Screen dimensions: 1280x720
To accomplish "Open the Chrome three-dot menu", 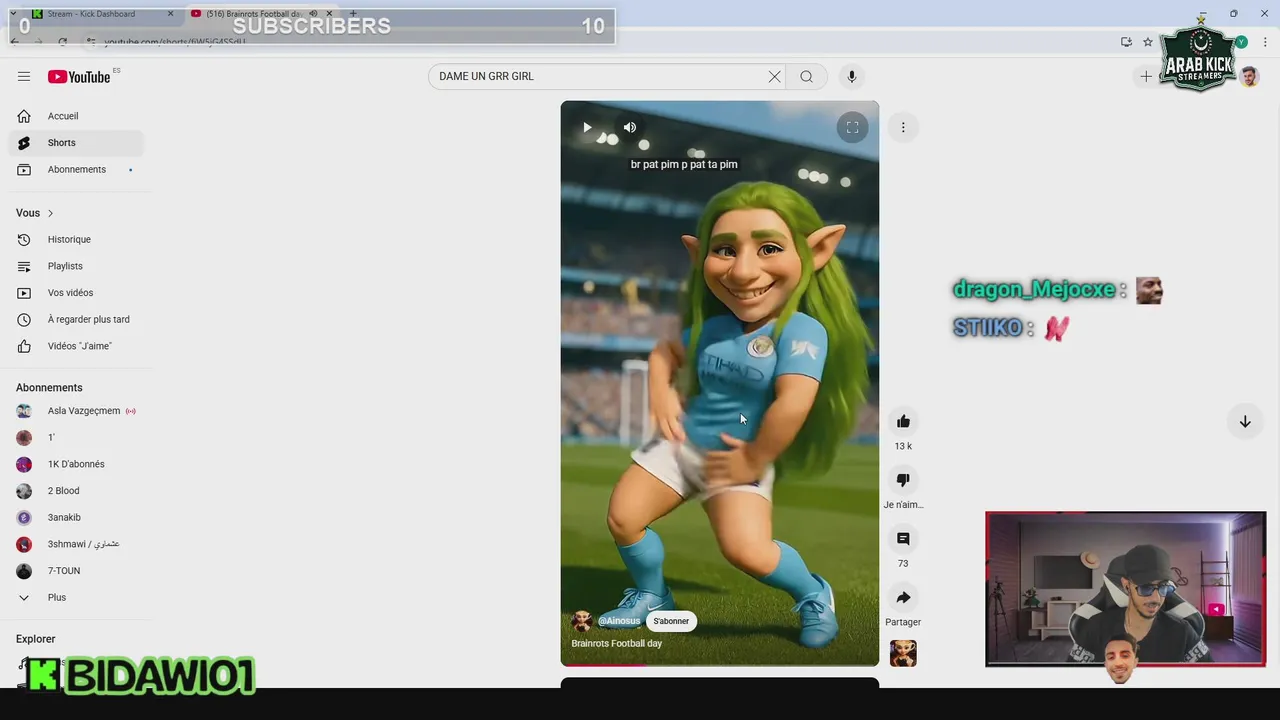I will (x=1265, y=42).
